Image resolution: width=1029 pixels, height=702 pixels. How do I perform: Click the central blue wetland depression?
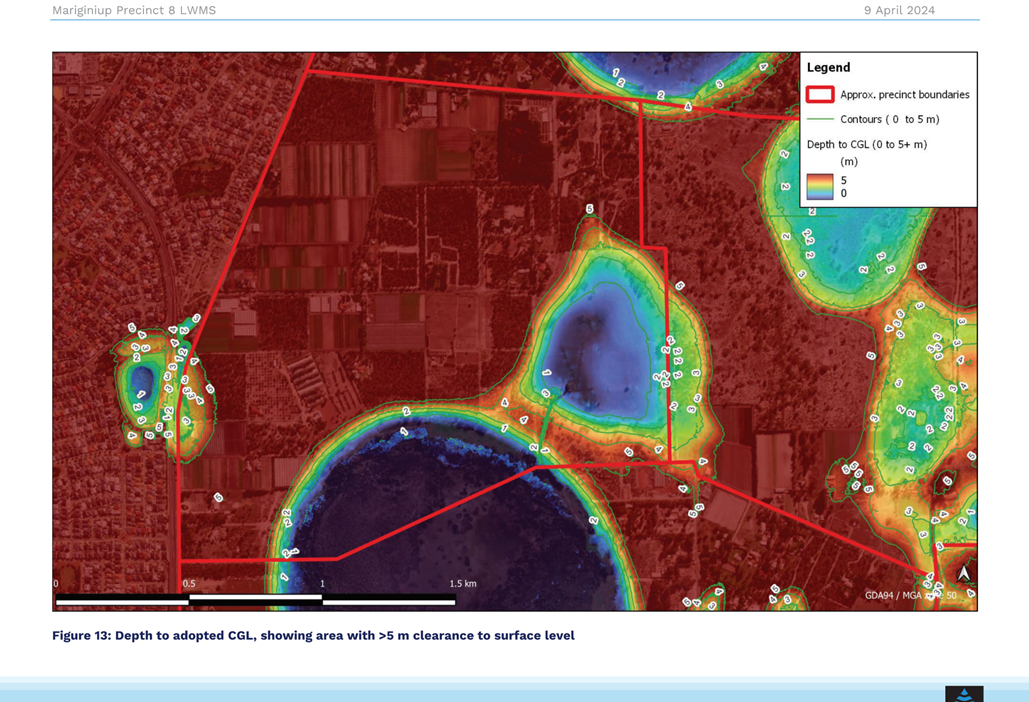600,354
